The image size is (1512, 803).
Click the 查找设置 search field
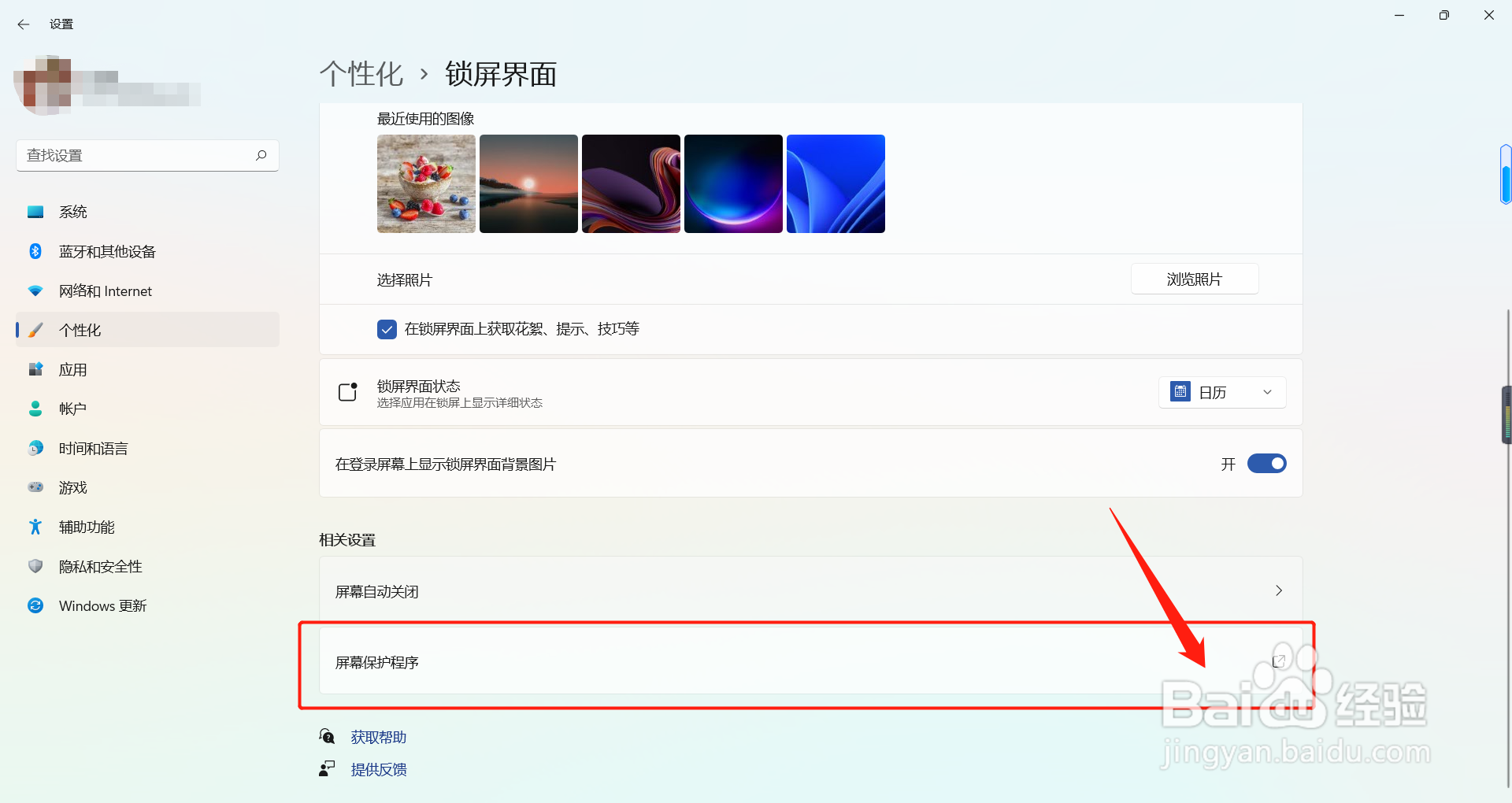(x=148, y=155)
